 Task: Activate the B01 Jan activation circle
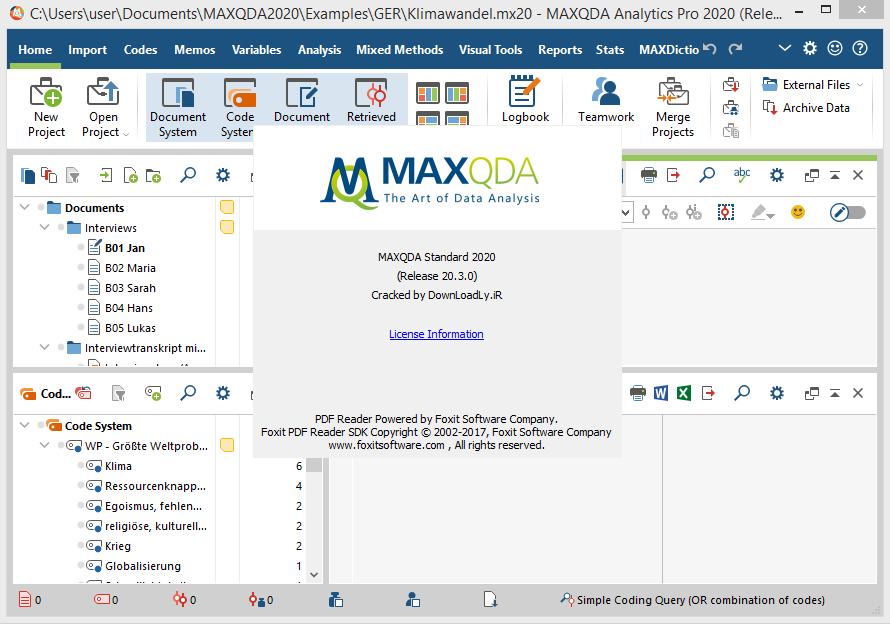(81, 248)
